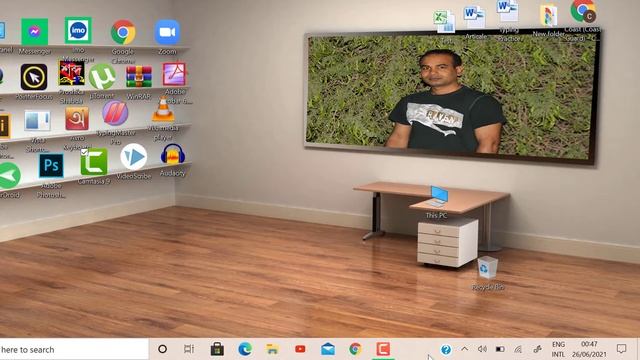Open the Avro Keyboard shortcut
The width and height of the screenshot is (640, 360).
pyautogui.click(x=77, y=119)
